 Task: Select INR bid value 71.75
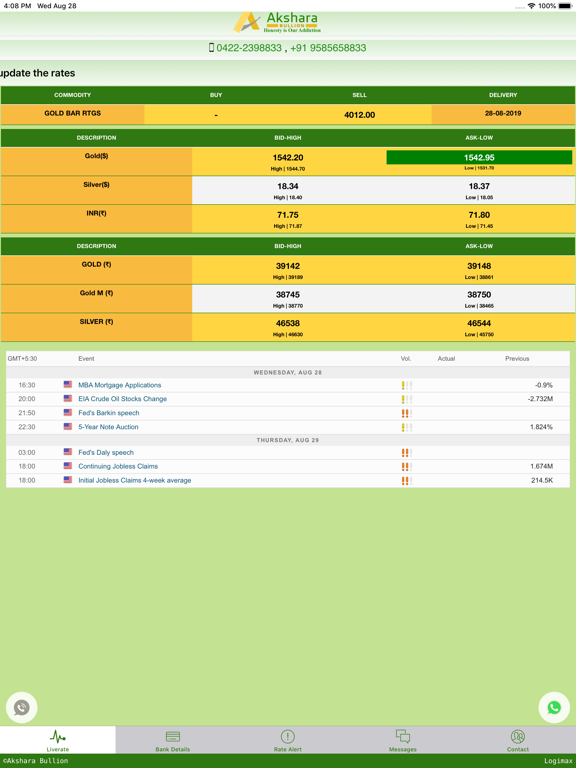coord(288,215)
